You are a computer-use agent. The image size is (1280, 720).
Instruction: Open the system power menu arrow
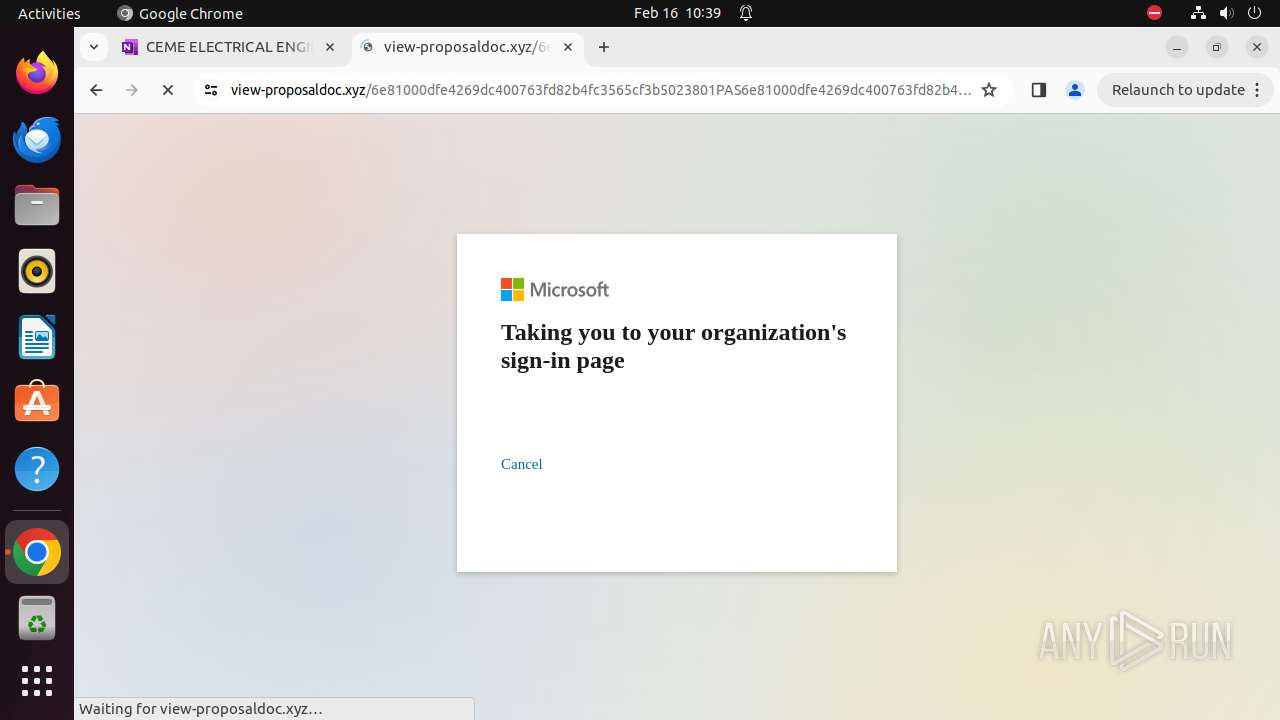coord(1254,13)
